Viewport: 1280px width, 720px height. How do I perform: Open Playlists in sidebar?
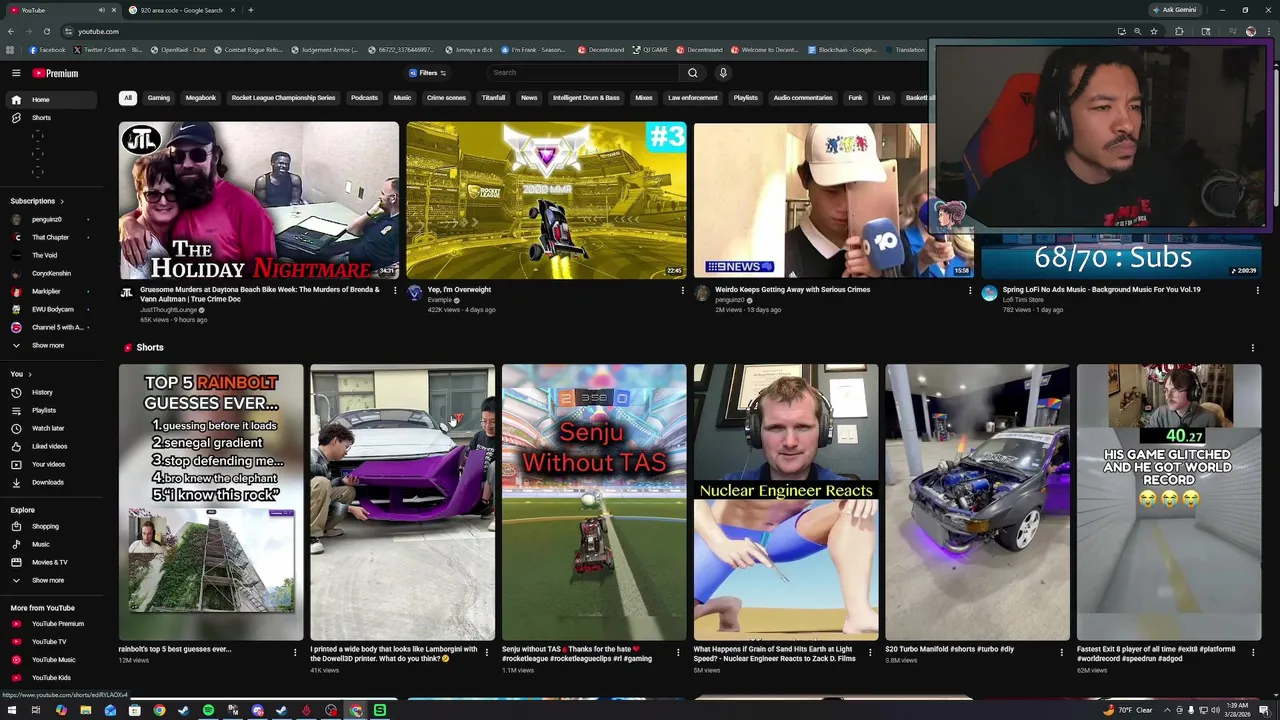pos(50,410)
